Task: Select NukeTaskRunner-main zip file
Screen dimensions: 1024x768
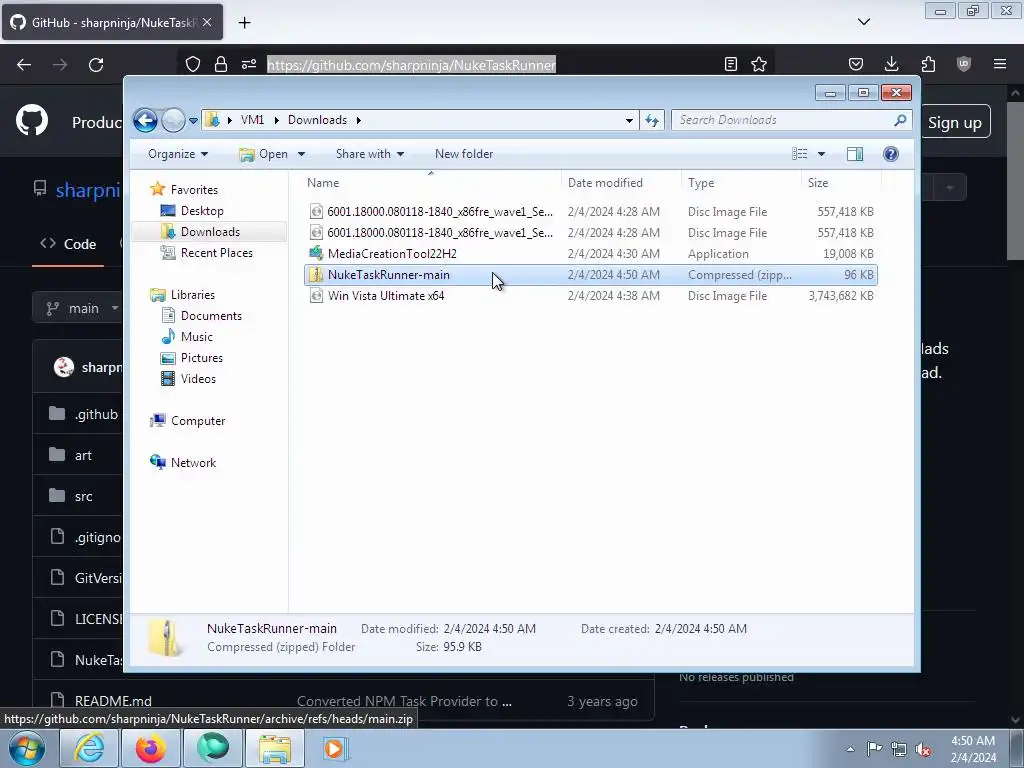Action: [590, 275]
